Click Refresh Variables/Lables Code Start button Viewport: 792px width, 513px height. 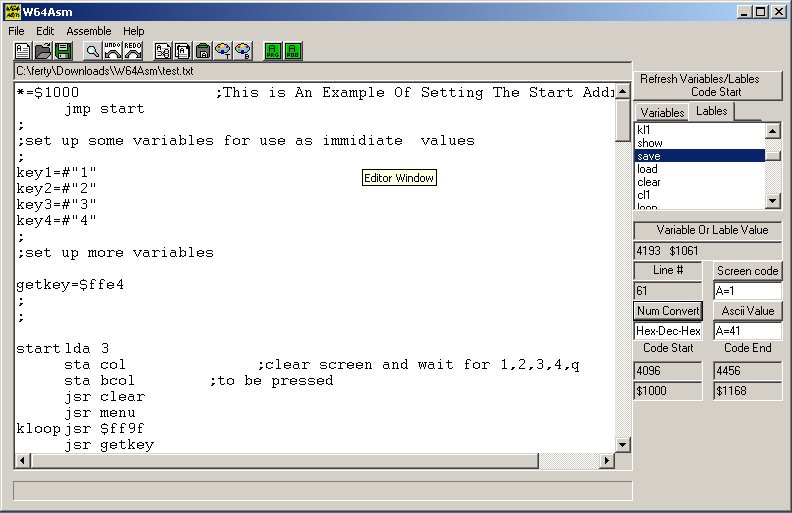(708, 85)
